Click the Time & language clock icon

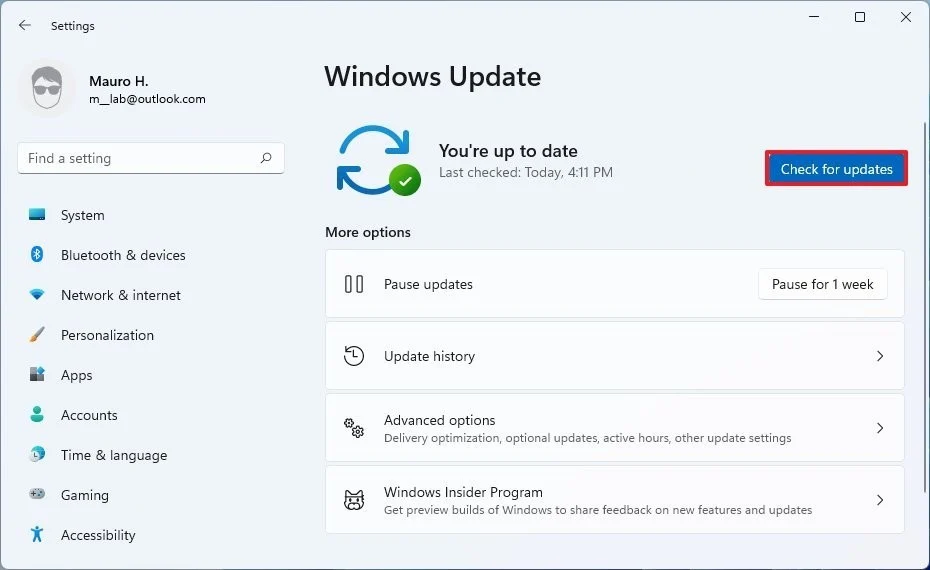(x=37, y=454)
